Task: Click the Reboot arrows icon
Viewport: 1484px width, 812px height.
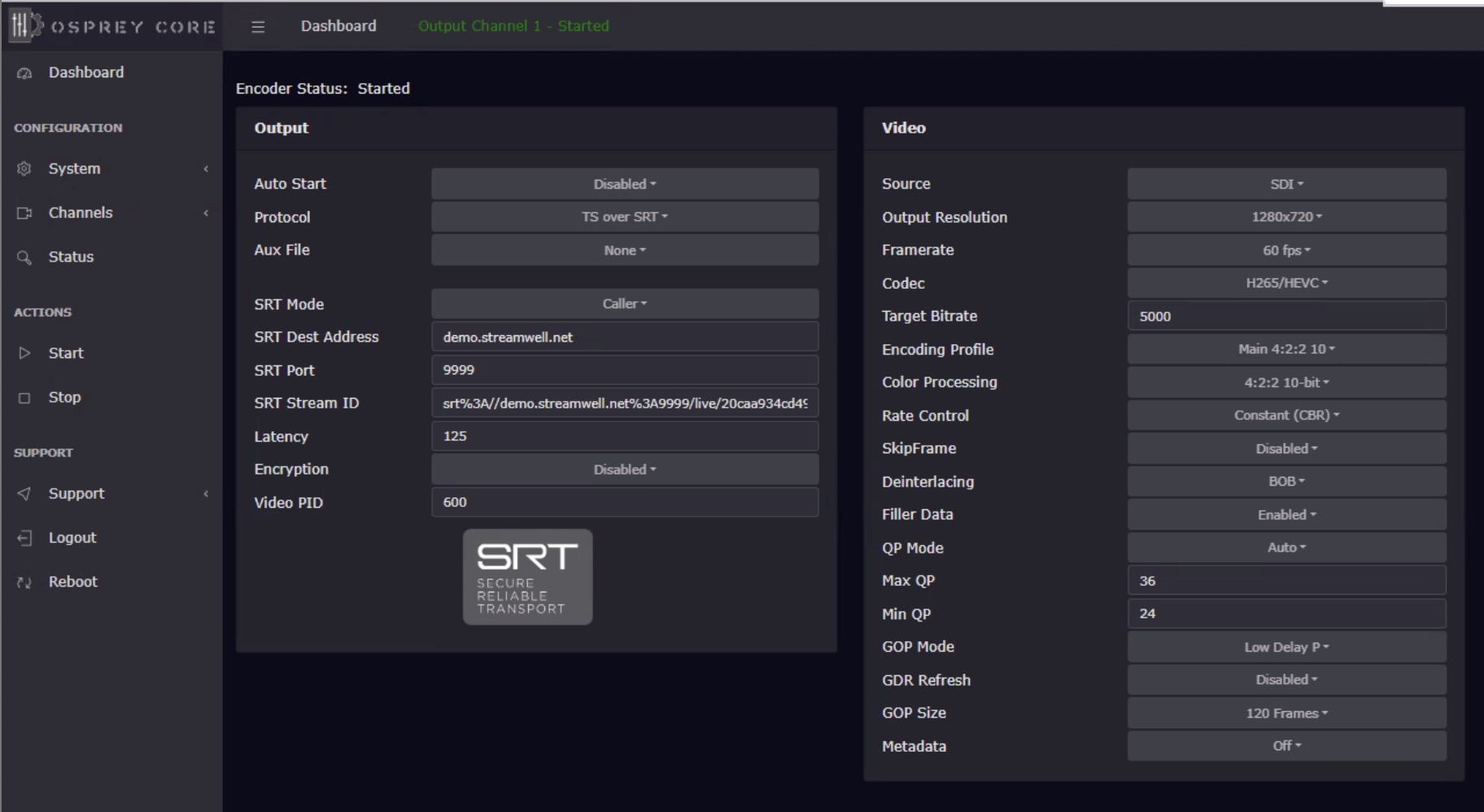Action: (24, 583)
